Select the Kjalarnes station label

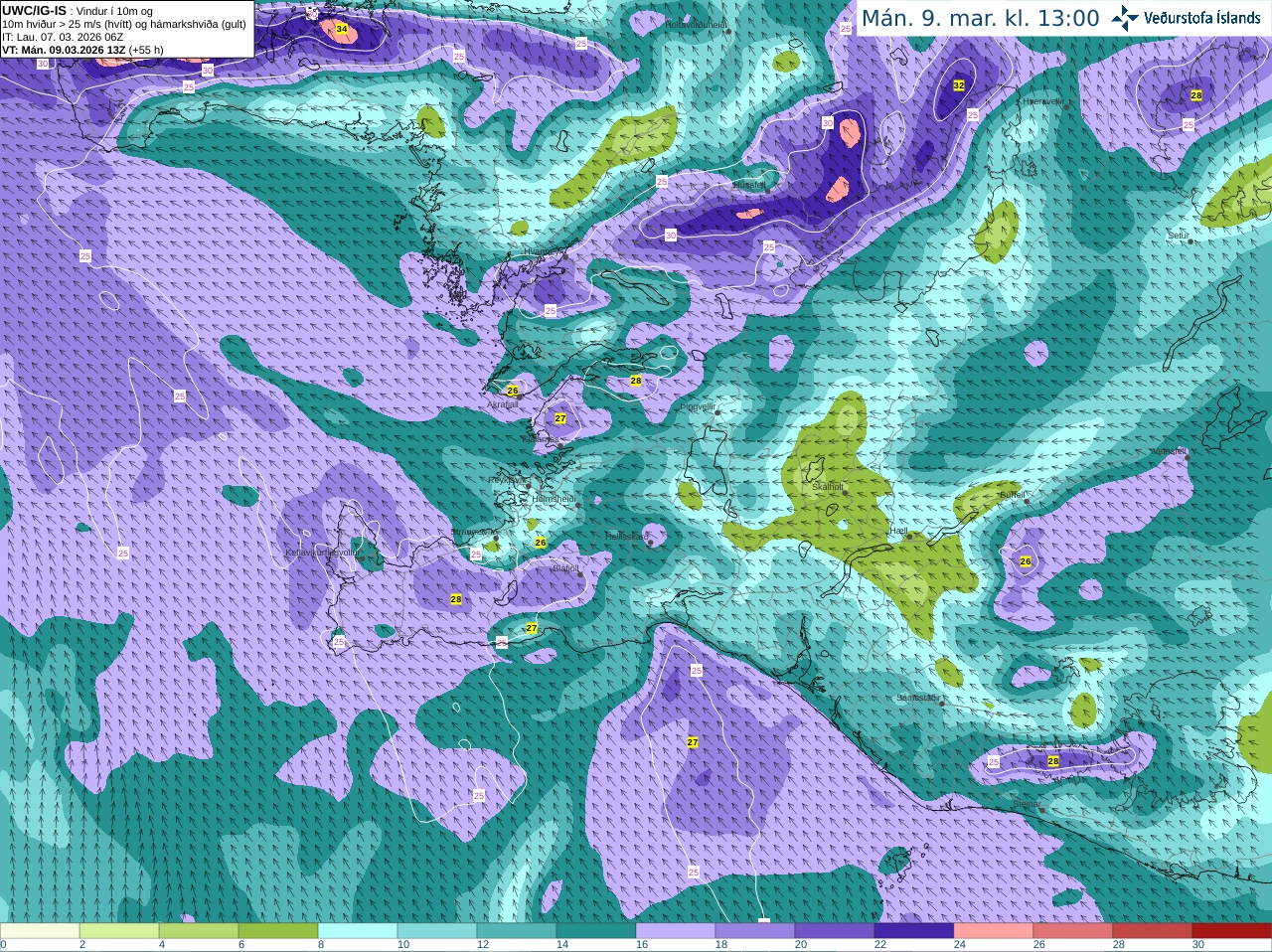point(542,438)
